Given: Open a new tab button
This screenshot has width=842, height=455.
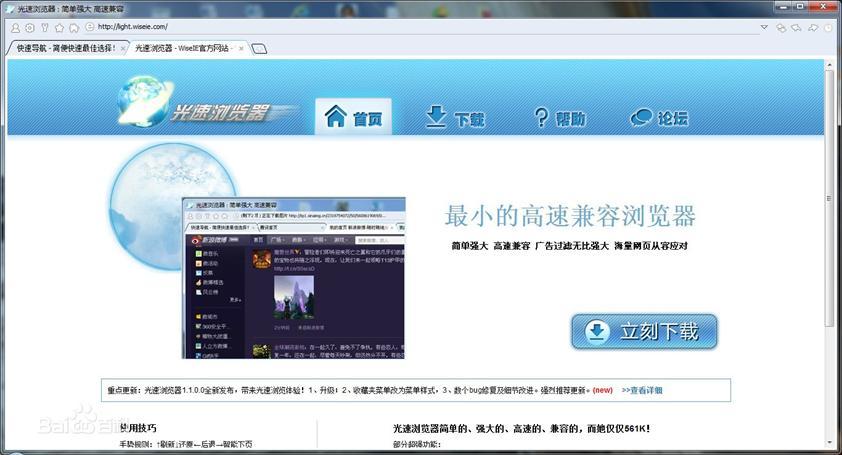Looking at the screenshot, I should (x=259, y=49).
